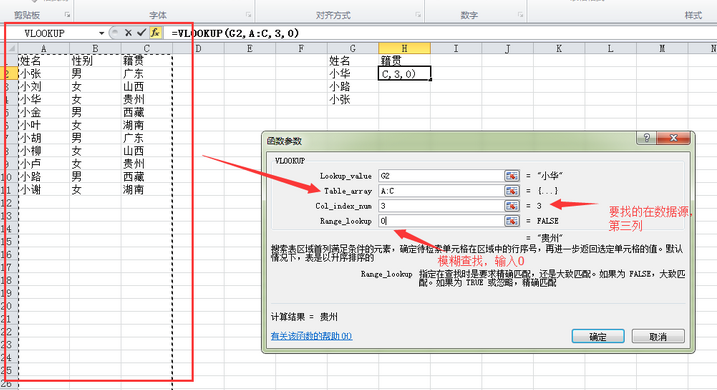This screenshot has width=717, height=390.
Task: Click the cancel X icon in formula bar
Action: [x=128, y=32]
